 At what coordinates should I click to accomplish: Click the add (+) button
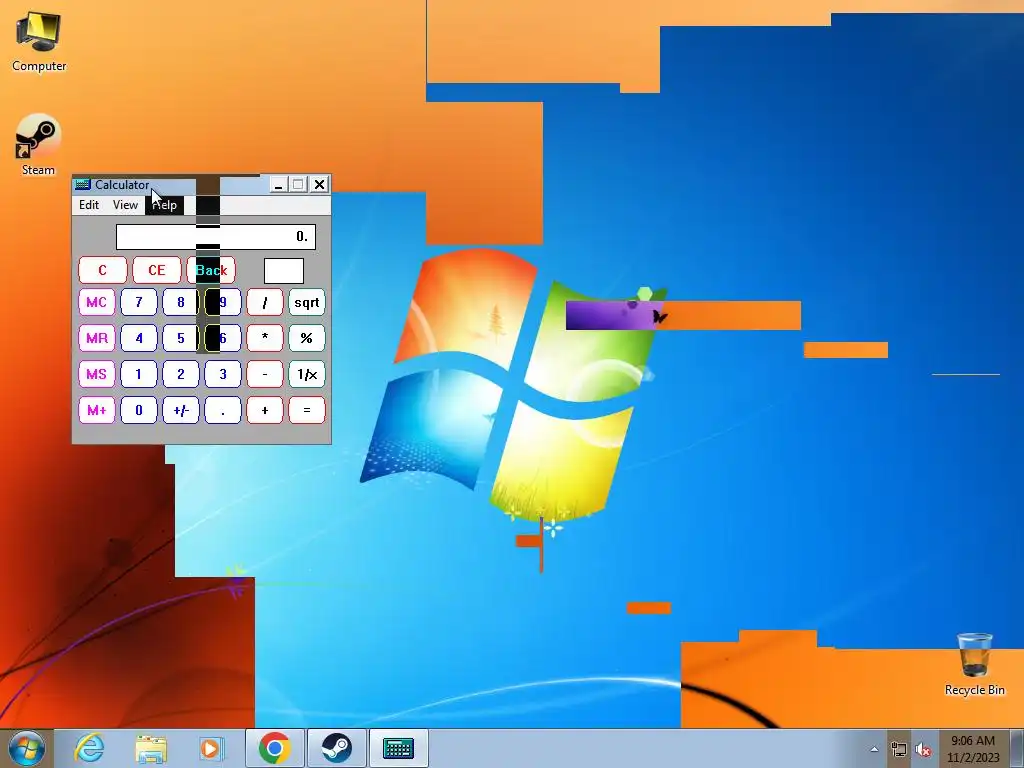pyautogui.click(x=264, y=410)
